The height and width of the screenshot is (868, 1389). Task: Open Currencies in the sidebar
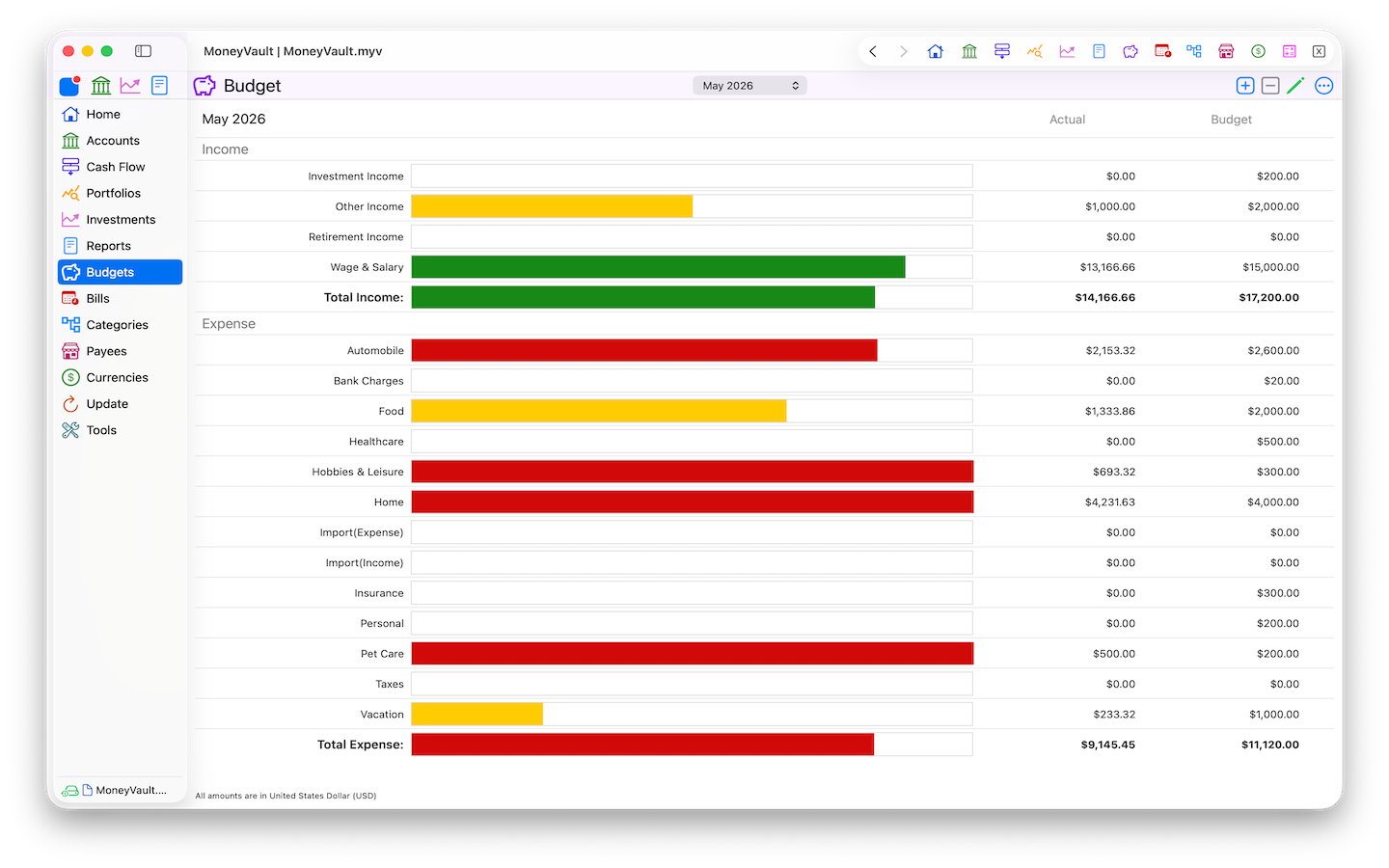coord(120,378)
